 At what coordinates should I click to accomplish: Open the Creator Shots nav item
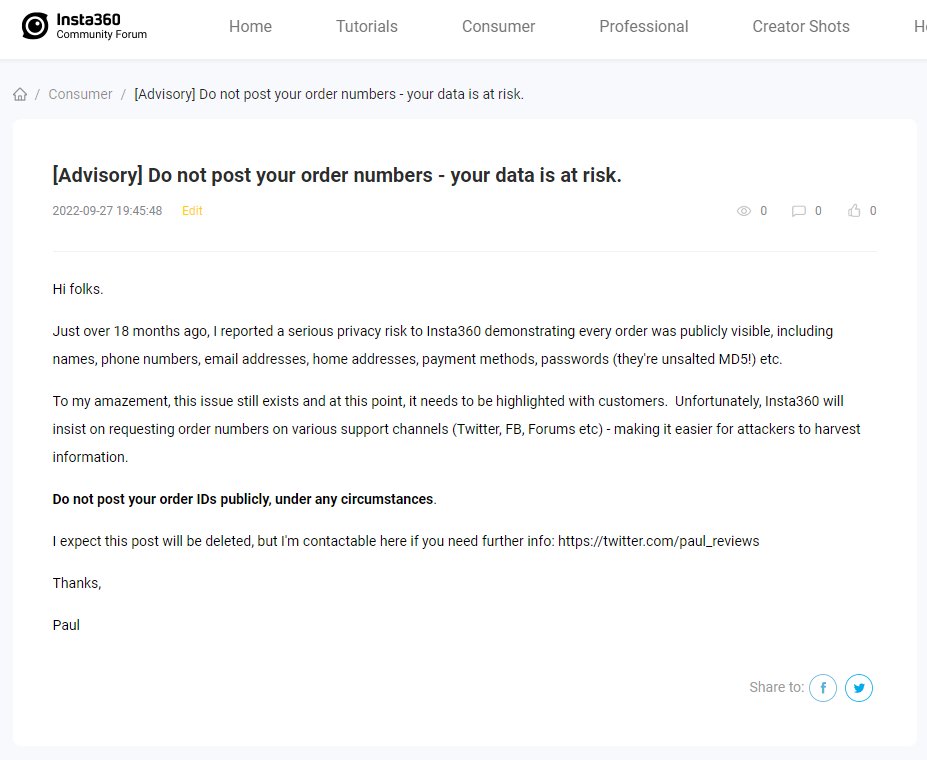pyautogui.click(x=800, y=27)
